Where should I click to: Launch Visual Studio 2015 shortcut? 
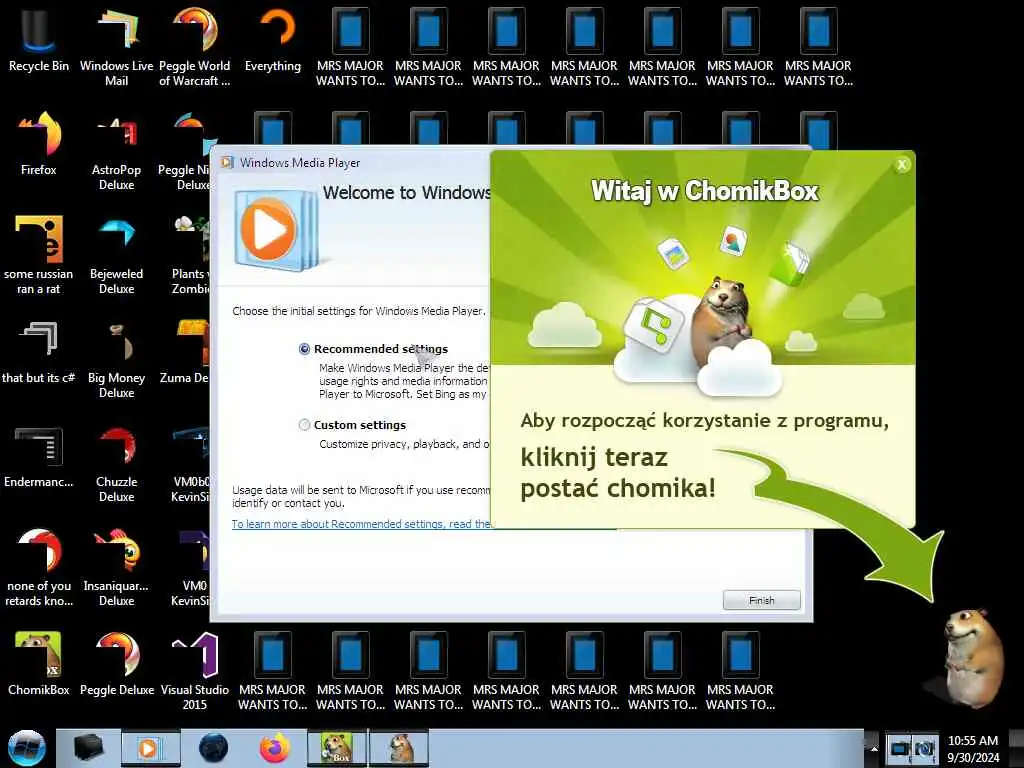(x=195, y=671)
